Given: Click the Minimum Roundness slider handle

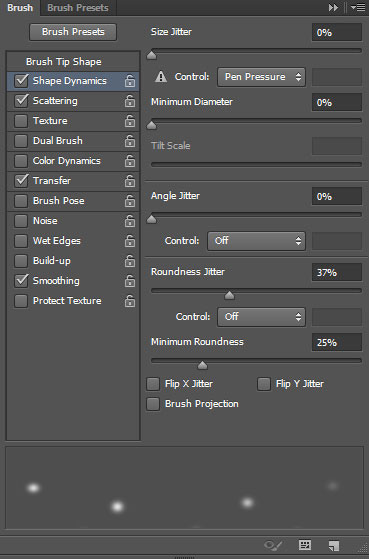Looking at the screenshot, I should (x=202, y=365).
